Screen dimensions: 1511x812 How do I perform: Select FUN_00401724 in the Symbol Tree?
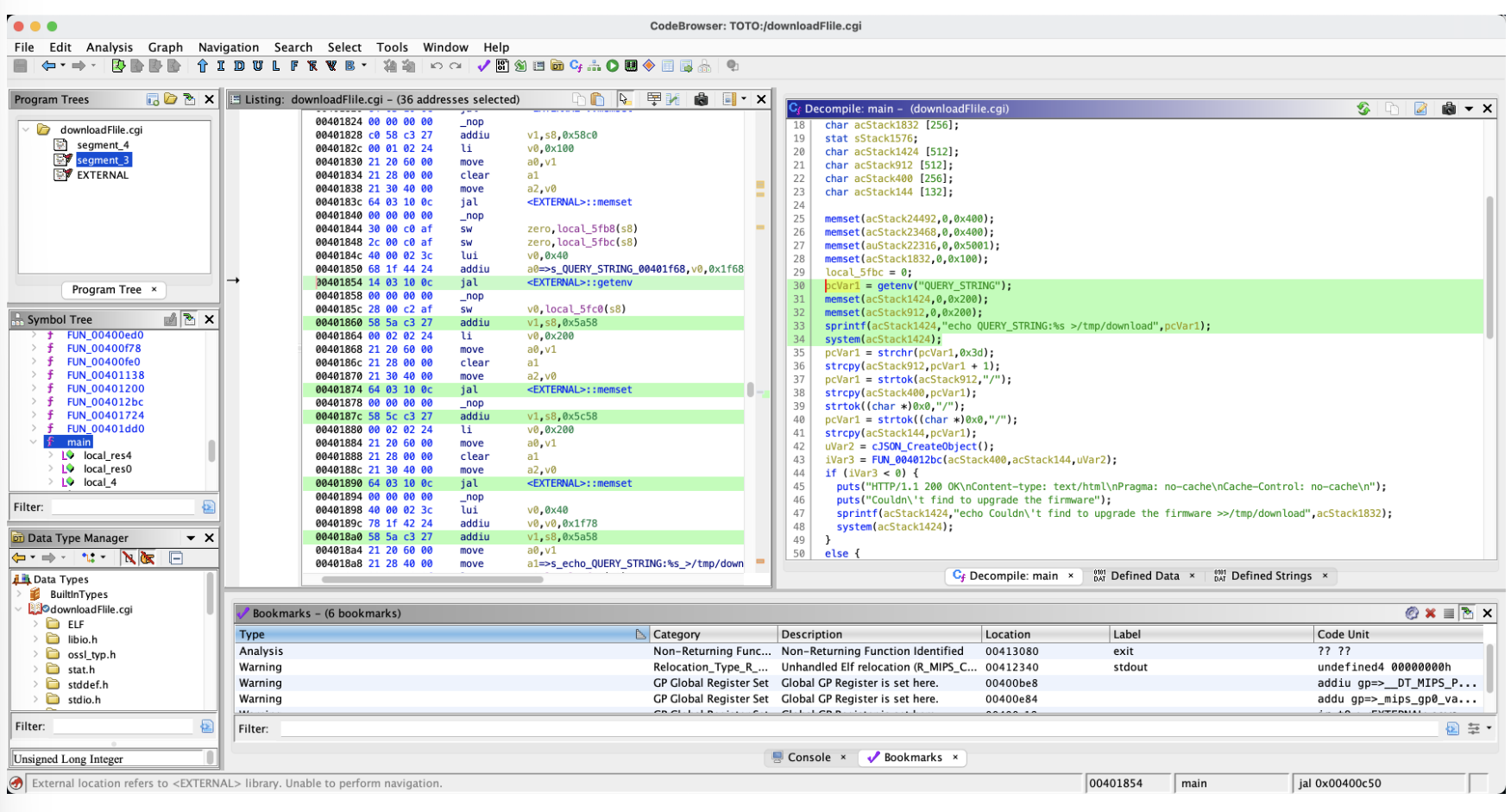pos(105,415)
